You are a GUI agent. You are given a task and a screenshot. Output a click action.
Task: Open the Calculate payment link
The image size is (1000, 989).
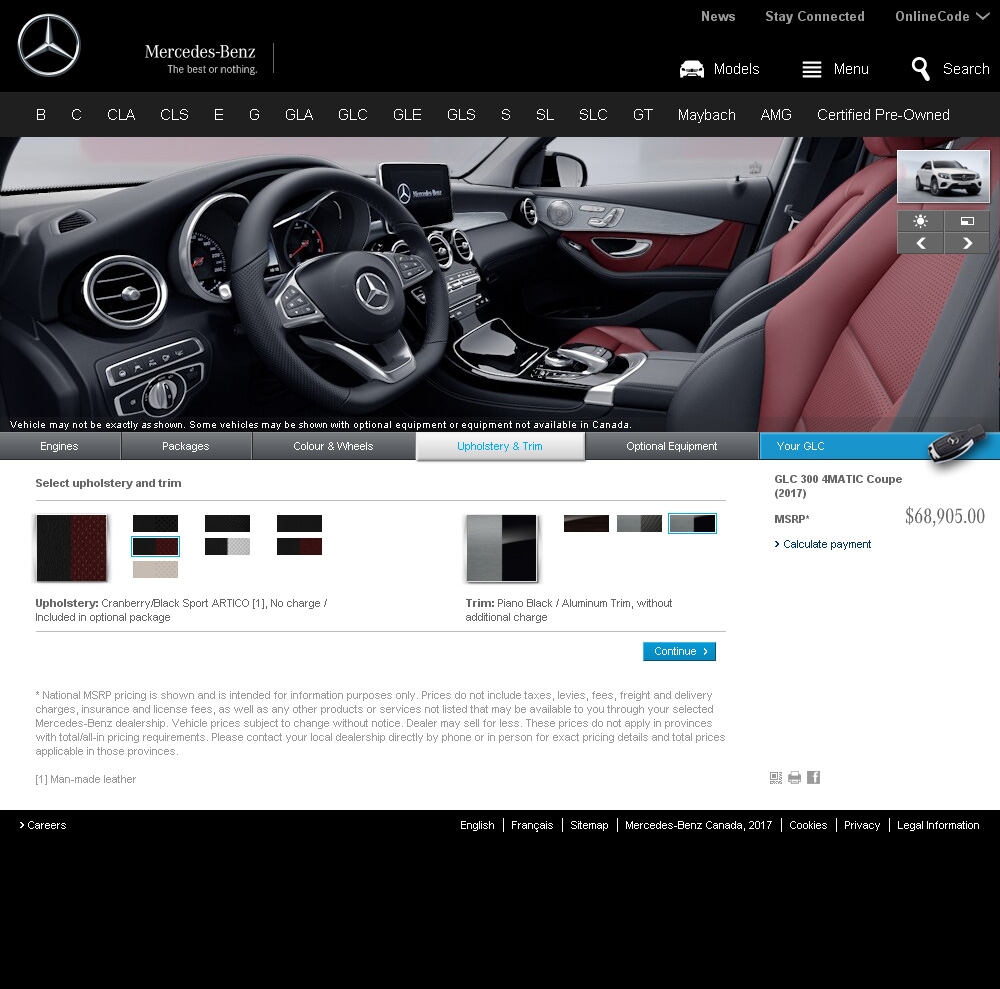point(823,544)
